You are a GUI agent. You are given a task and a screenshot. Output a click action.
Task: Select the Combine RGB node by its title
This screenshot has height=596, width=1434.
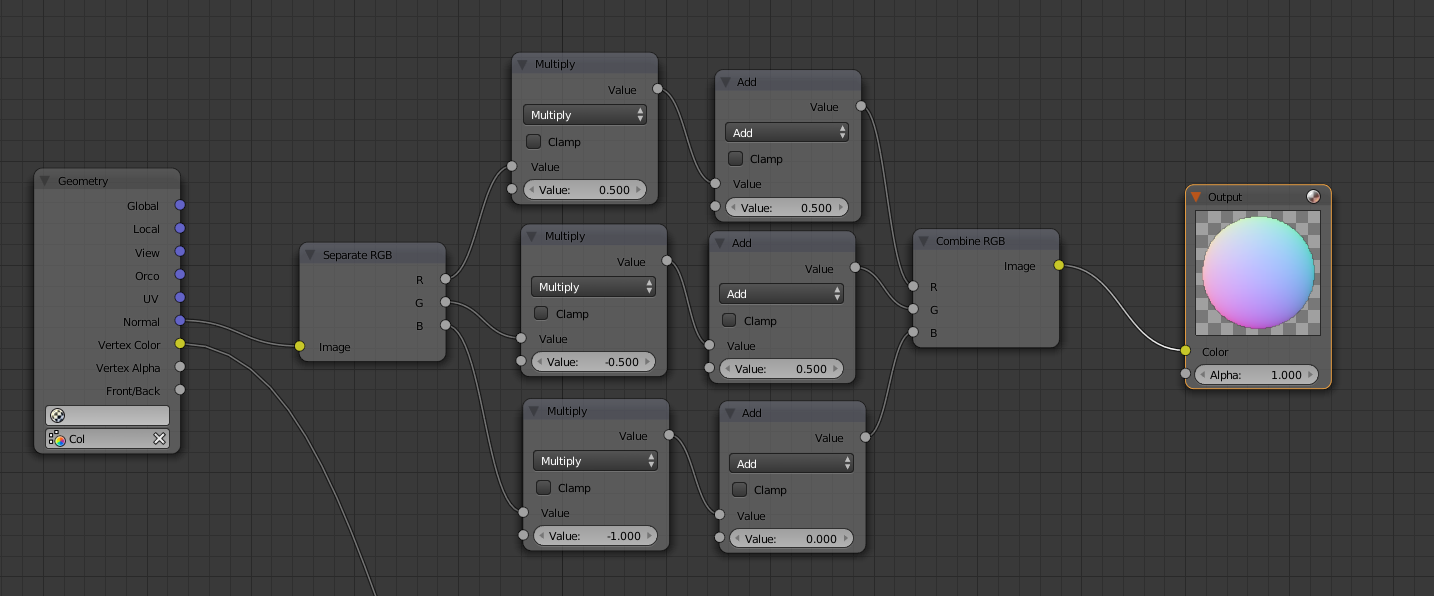pos(970,241)
